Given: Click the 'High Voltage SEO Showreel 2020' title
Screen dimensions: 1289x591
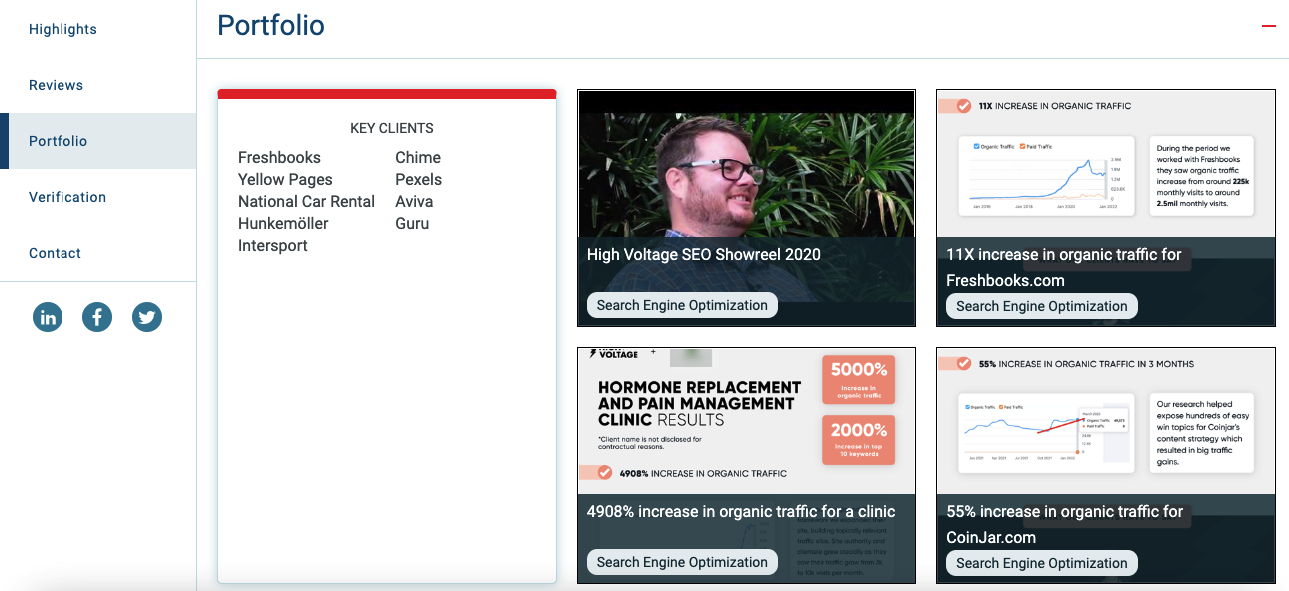Looking at the screenshot, I should pos(704,254).
